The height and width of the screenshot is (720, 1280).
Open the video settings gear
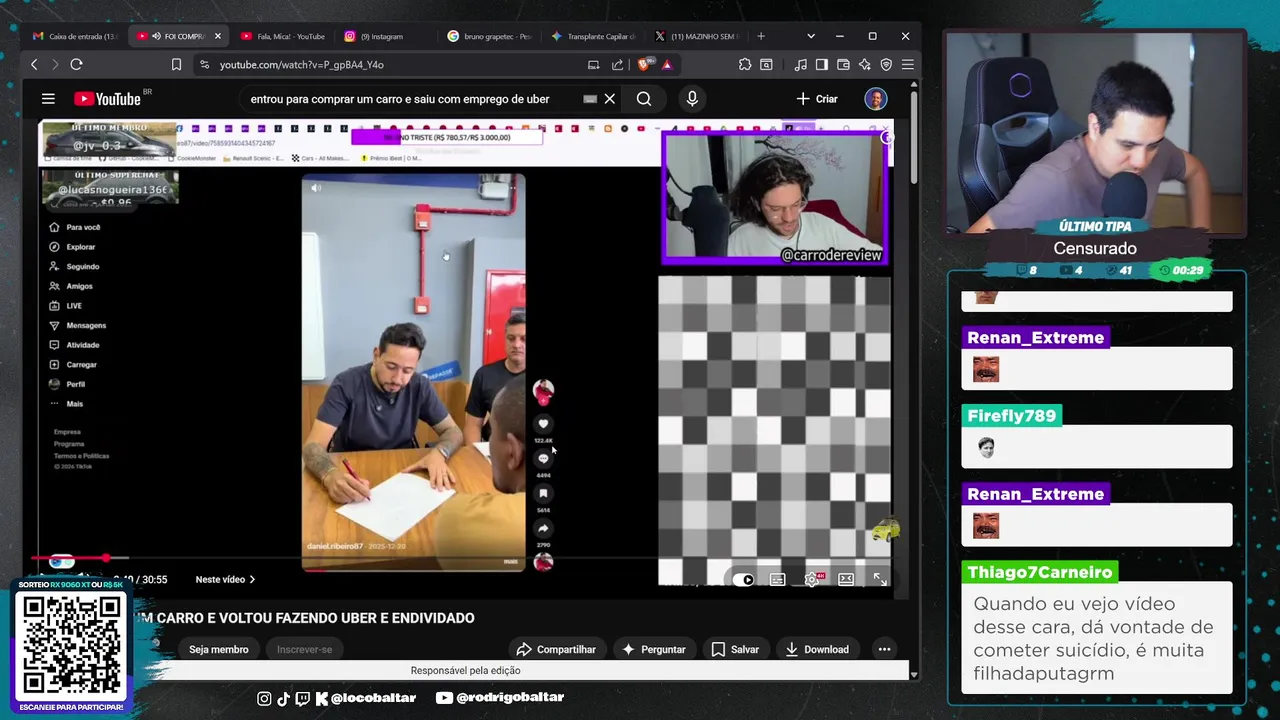[811, 579]
